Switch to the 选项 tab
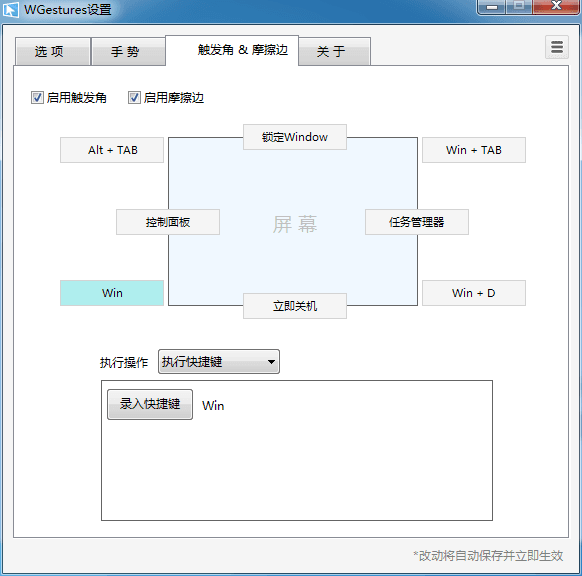 tap(53, 51)
